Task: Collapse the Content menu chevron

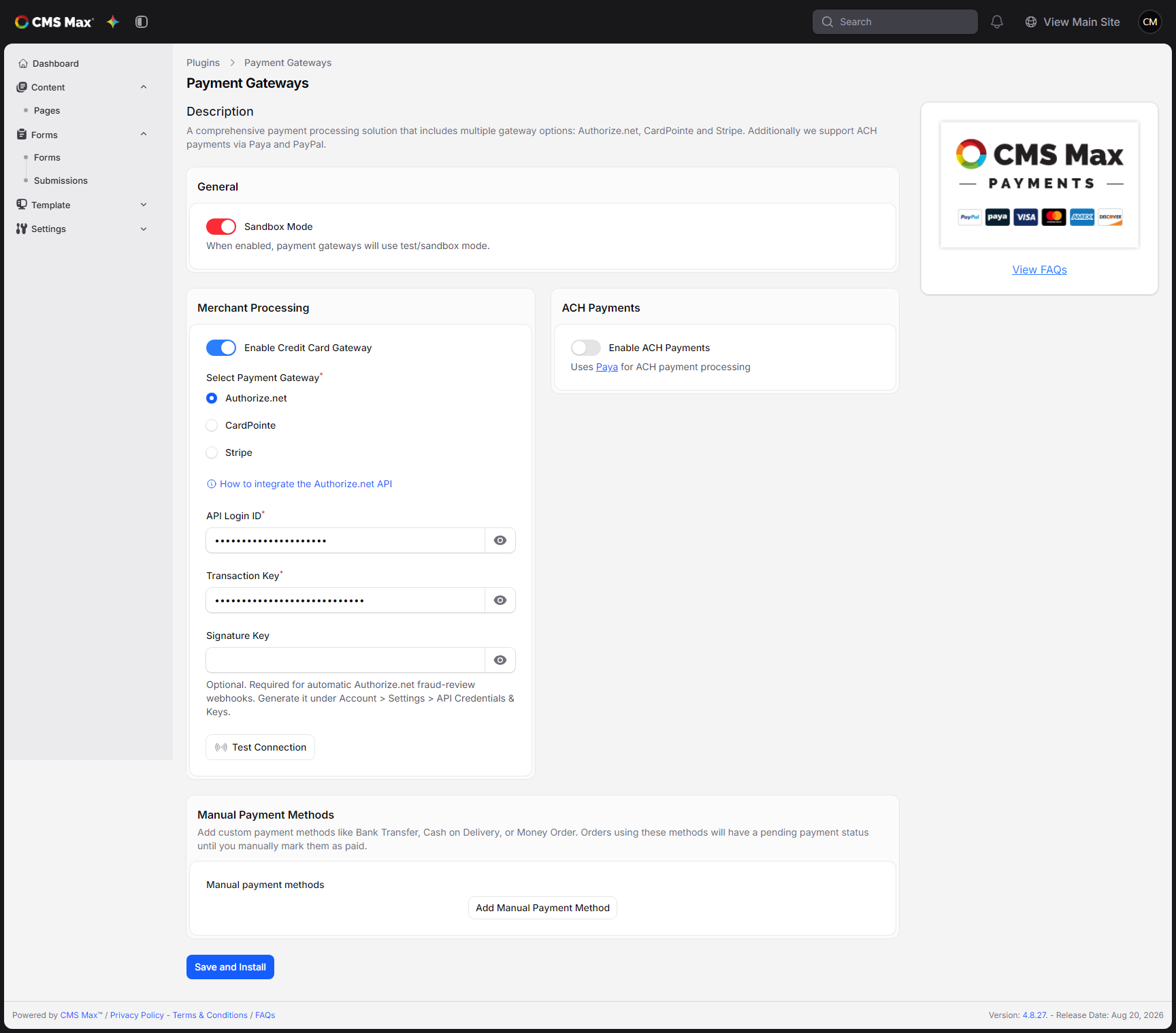Action: 144,87
